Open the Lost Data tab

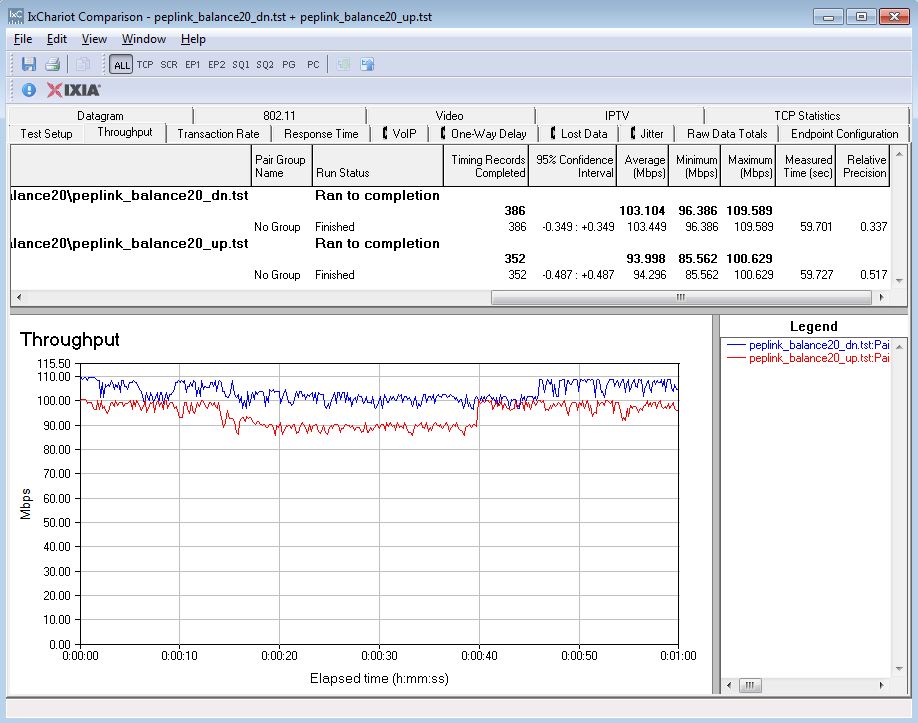[578, 134]
